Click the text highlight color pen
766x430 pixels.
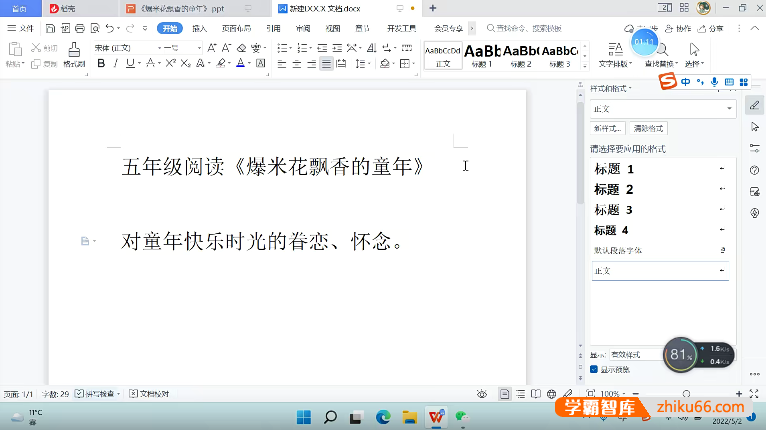222,63
